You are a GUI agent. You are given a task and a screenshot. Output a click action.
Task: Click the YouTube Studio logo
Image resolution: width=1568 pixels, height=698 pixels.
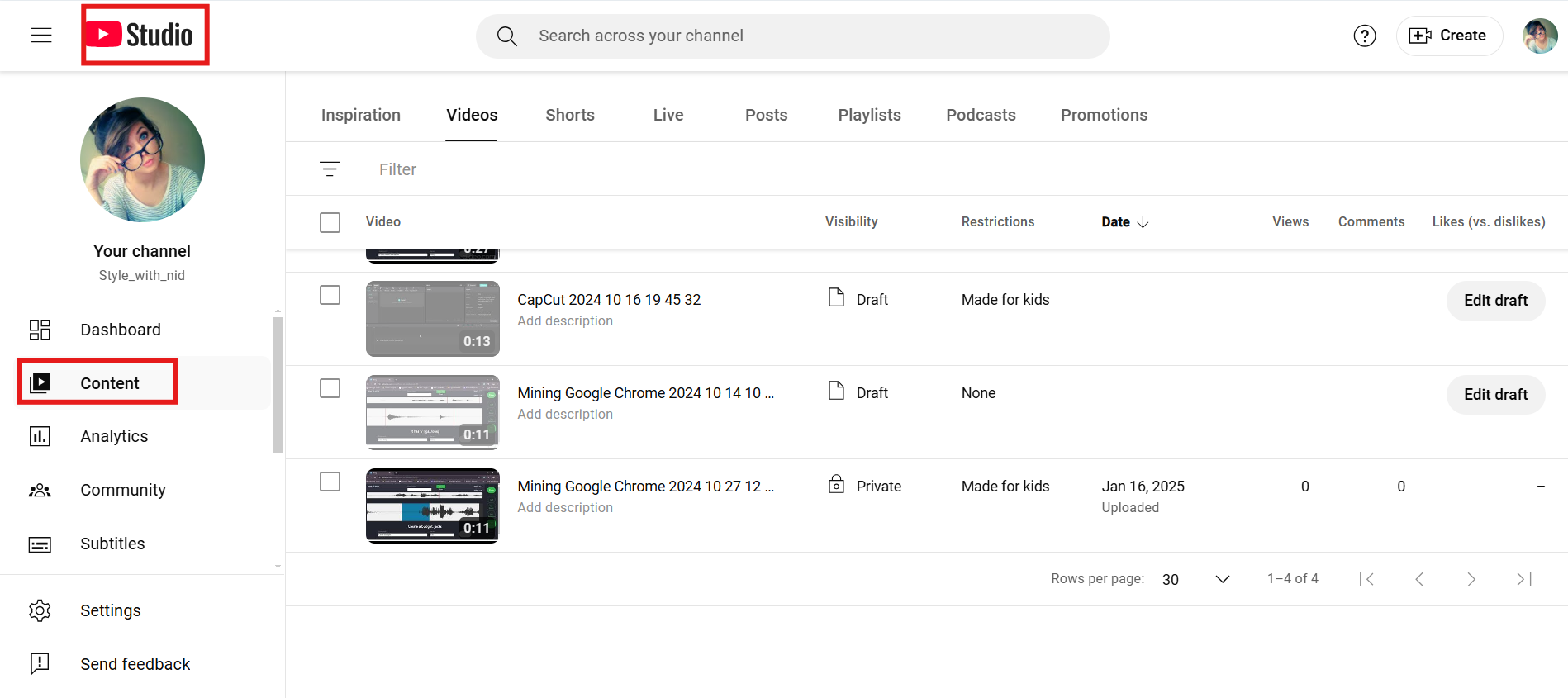click(145, 35)
